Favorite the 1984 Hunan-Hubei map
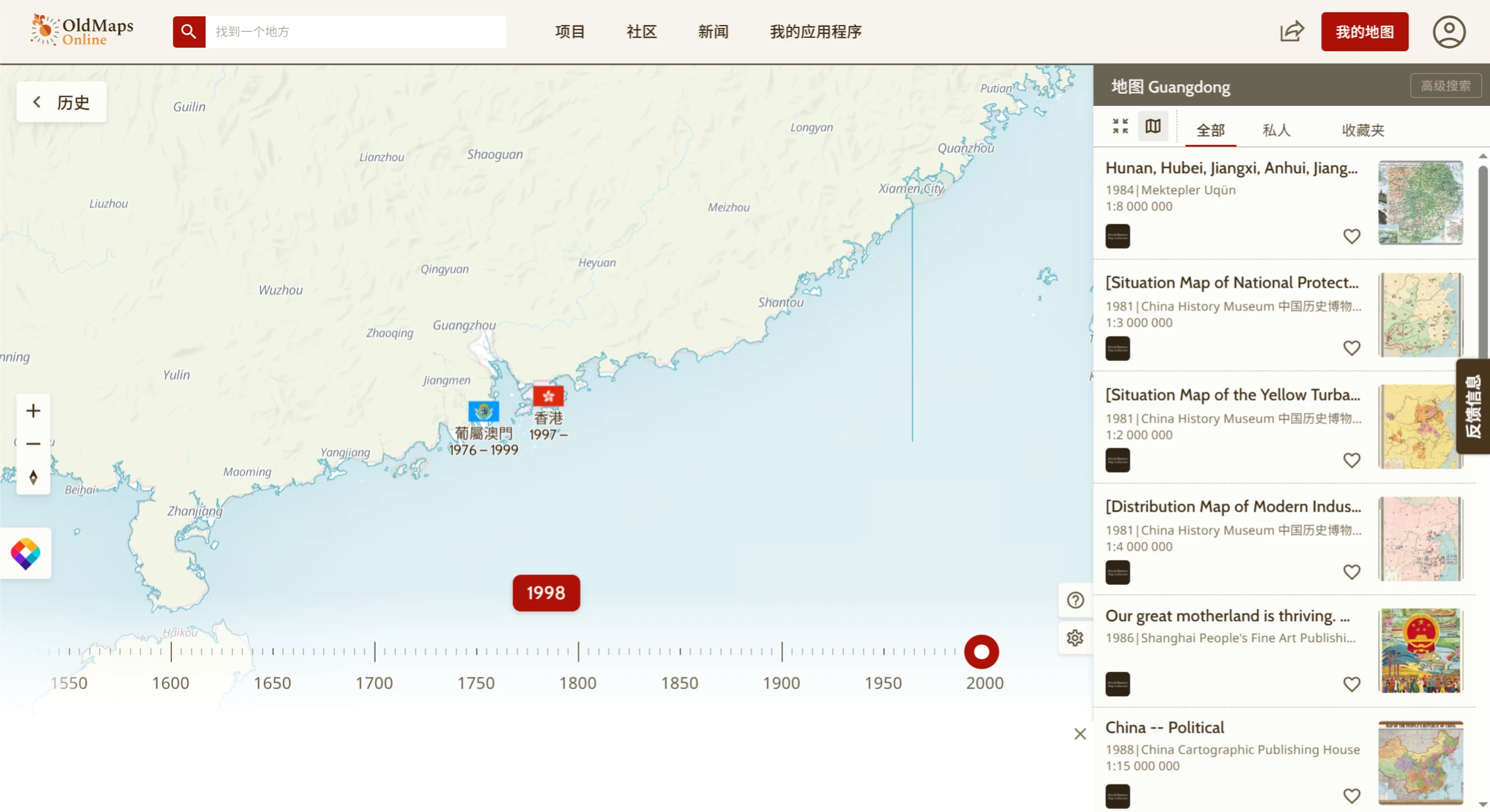This screenshot has width=1490, height=812. 1352,236
